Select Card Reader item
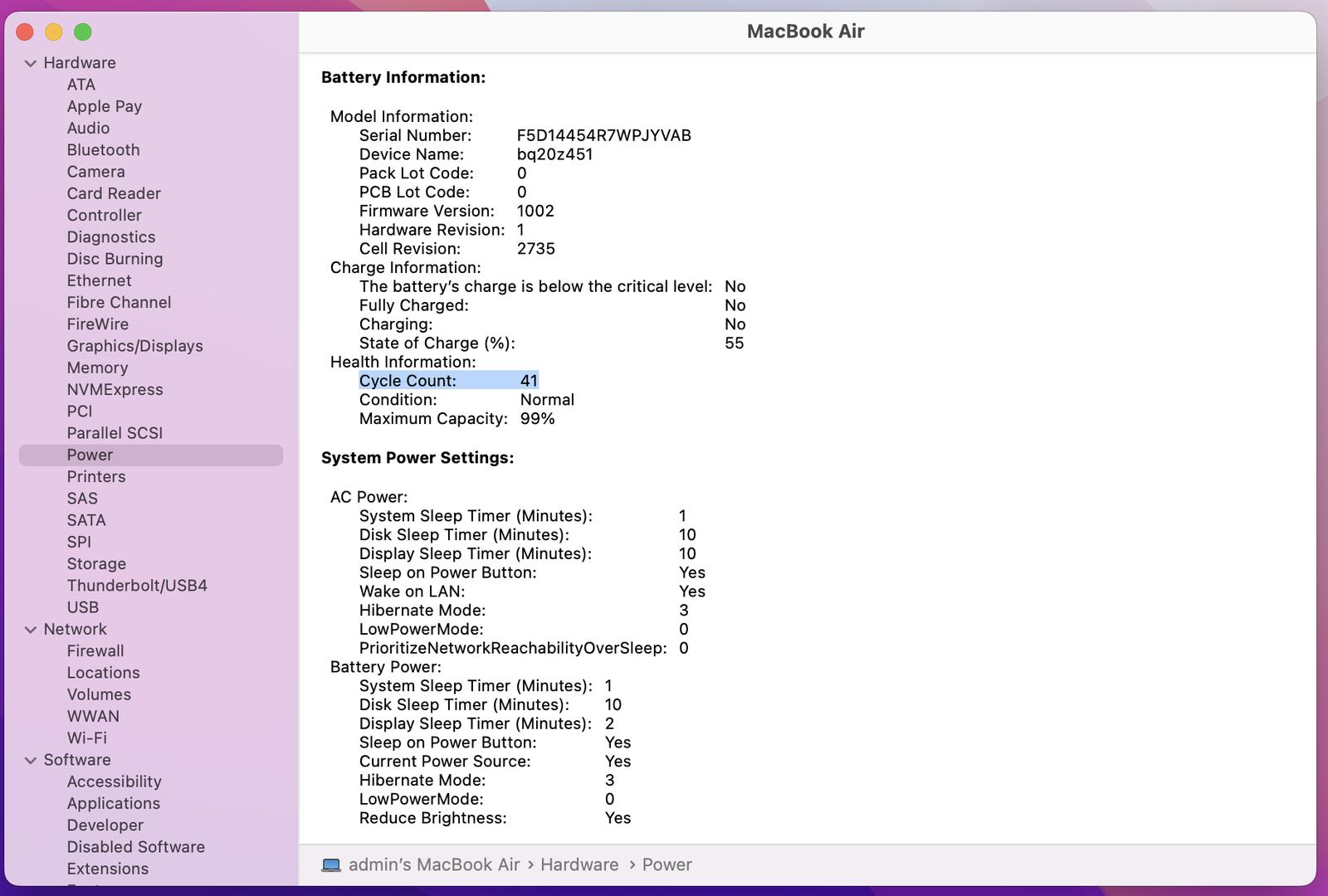 point(114,193)
